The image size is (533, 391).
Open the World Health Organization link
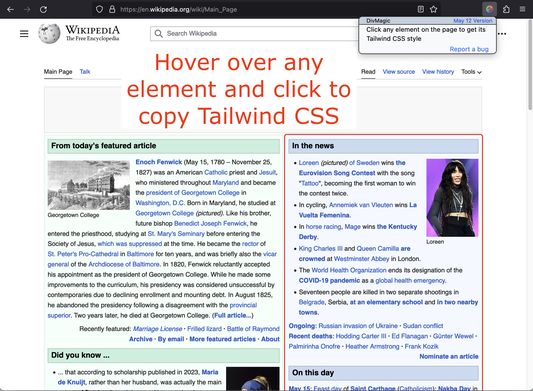pyautogui.click(x=349, y=270)
